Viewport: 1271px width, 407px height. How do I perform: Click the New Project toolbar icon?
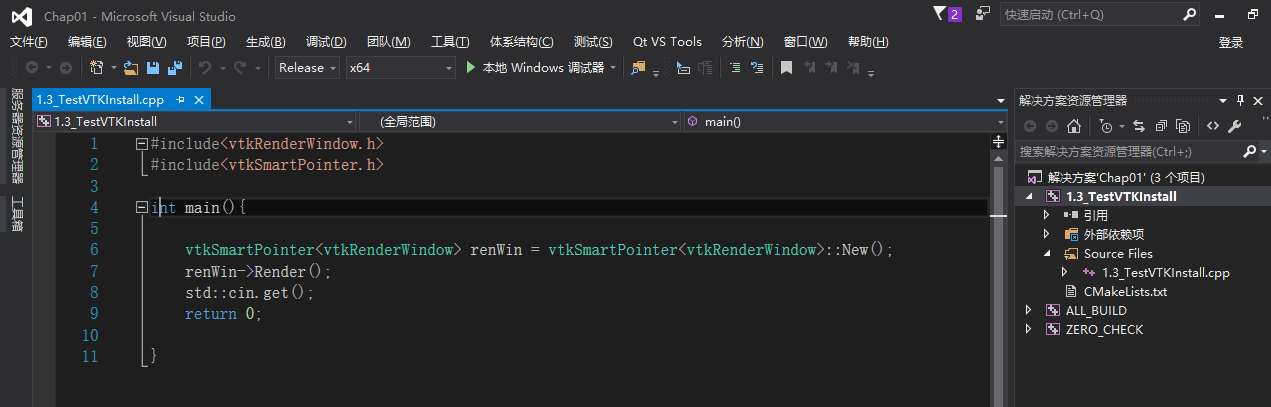point(97,68)
